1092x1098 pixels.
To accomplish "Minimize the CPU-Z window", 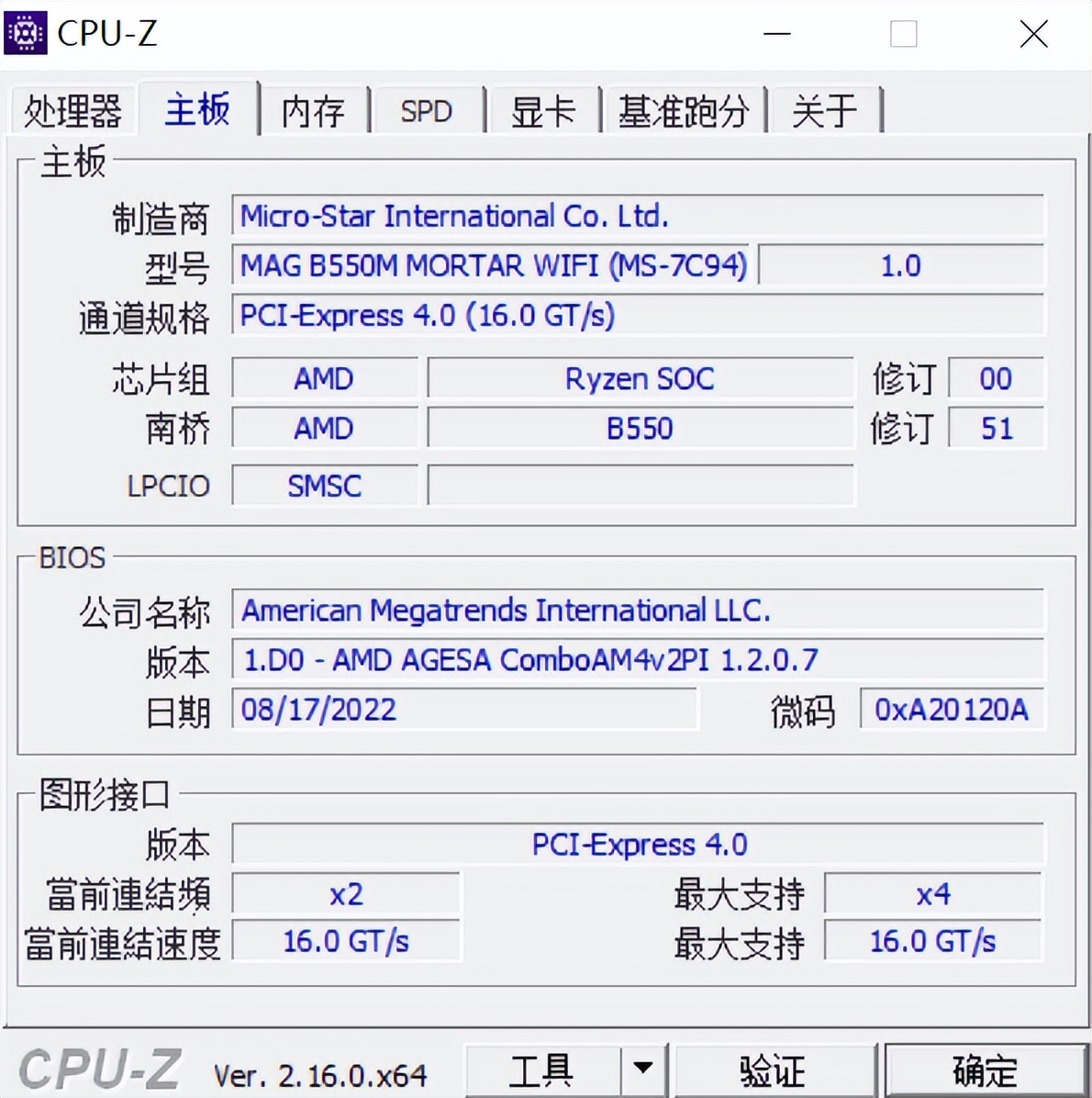I will pyautogui.click(x=776, y=35).
